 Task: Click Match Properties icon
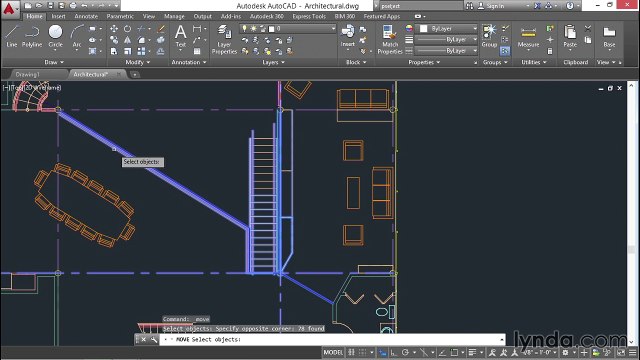pyautogui.click(x=389, y=39)
